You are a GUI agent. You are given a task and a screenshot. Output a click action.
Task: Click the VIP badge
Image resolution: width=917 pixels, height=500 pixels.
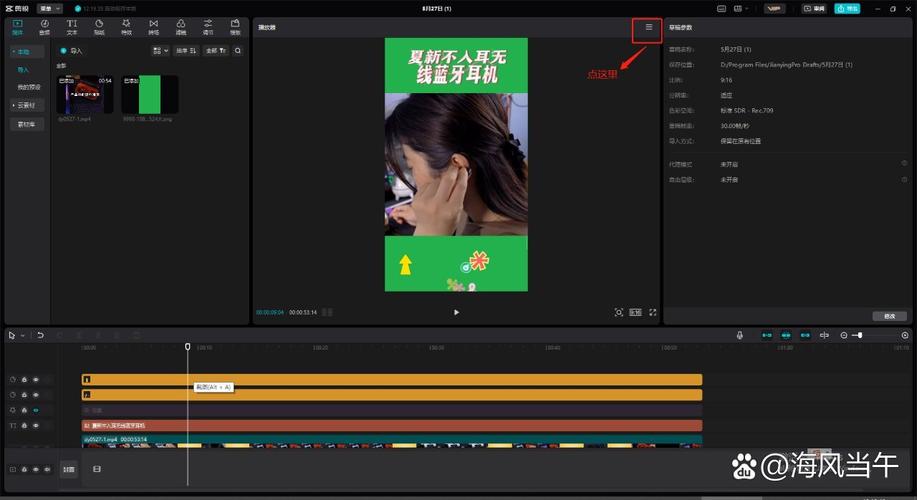click(x=774, y=9)
